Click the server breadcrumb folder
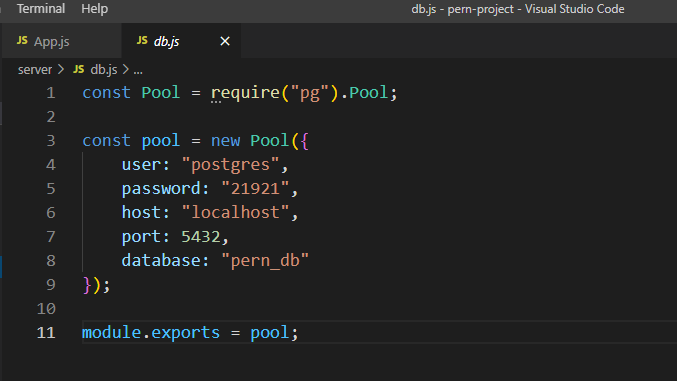677x381 pixels. [35, 70]
